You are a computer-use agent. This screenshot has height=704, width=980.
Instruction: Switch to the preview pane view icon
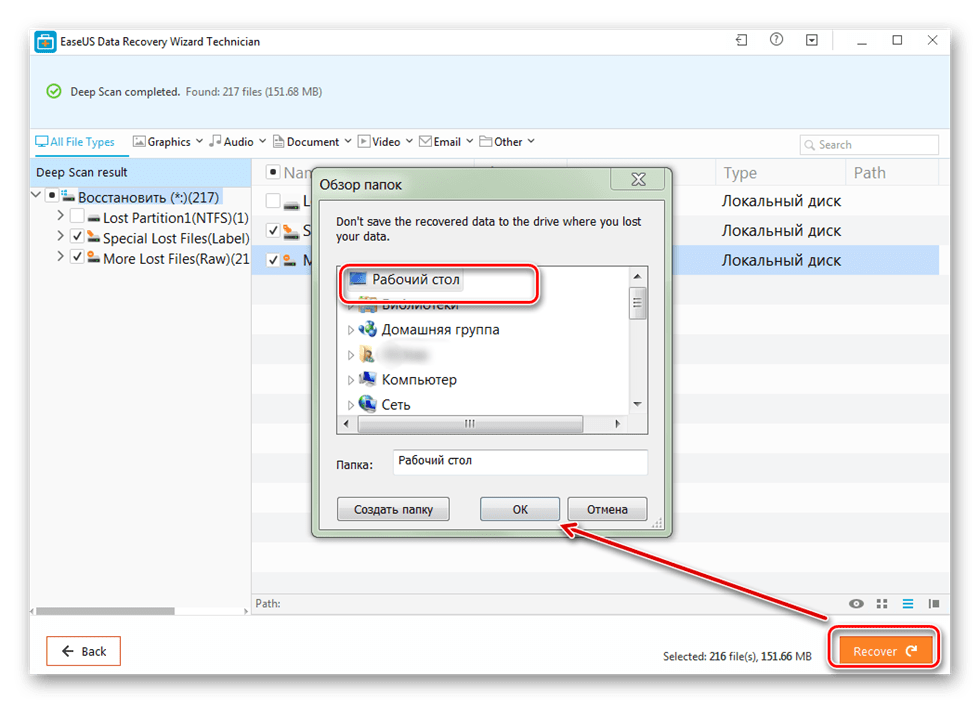[934, 603]
